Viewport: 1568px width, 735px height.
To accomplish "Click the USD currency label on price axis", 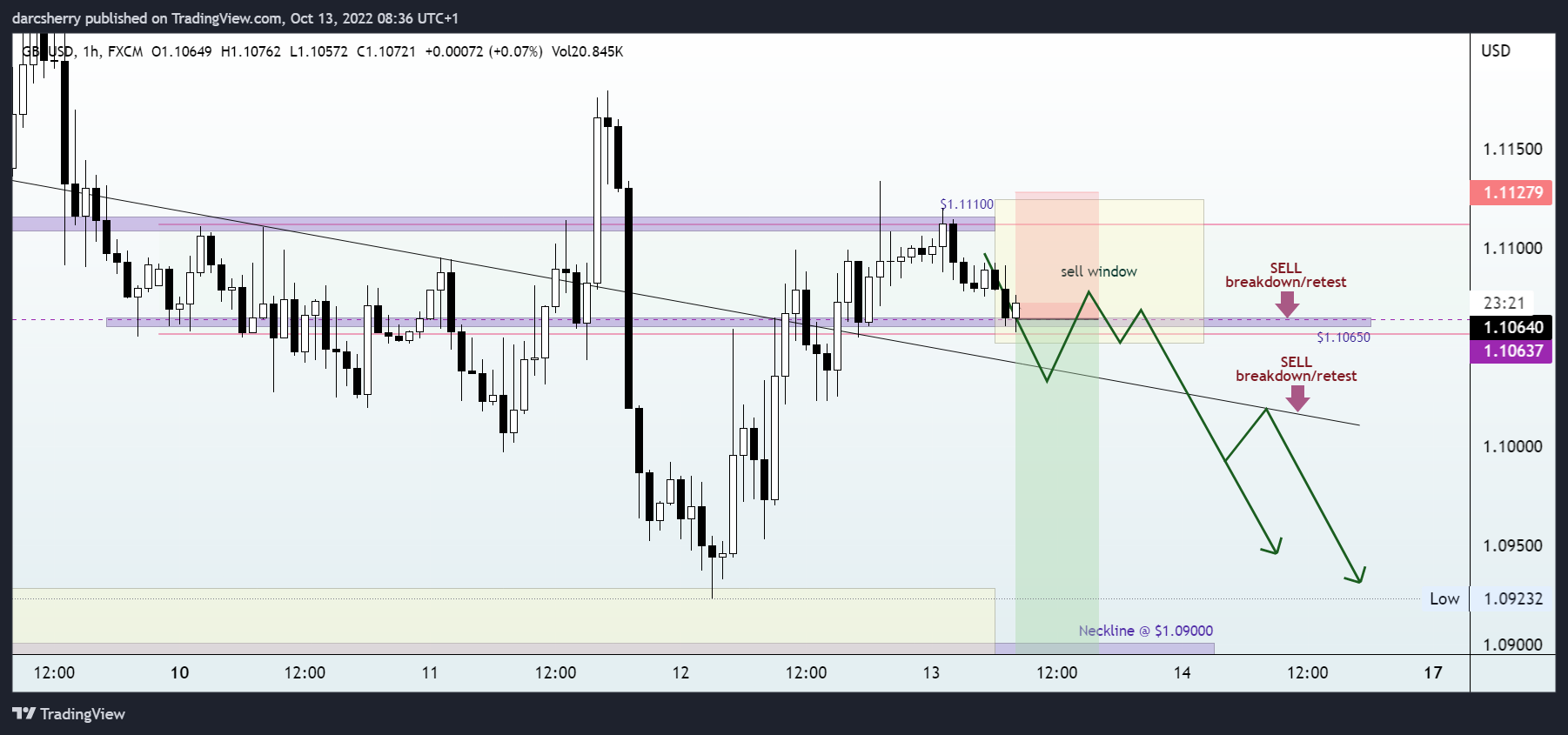I will coord(1496,50).
